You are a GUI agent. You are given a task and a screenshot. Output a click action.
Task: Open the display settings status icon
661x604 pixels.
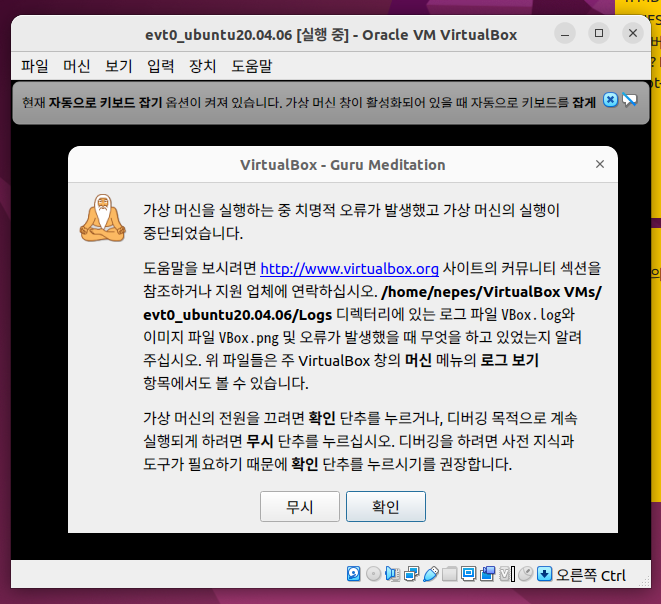pos(468,574)
